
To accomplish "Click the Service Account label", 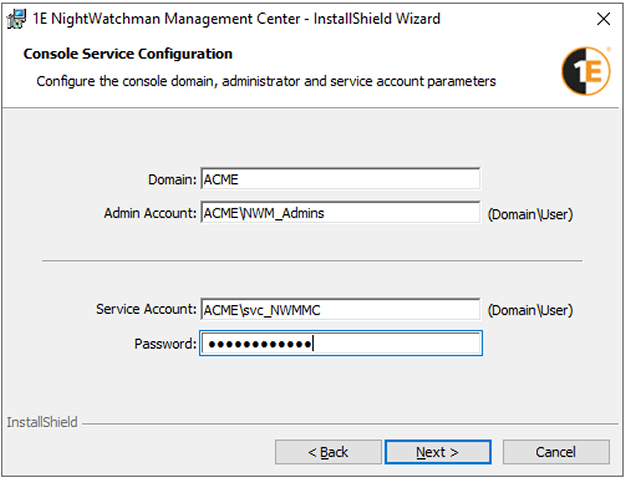I will coord(146,310).
